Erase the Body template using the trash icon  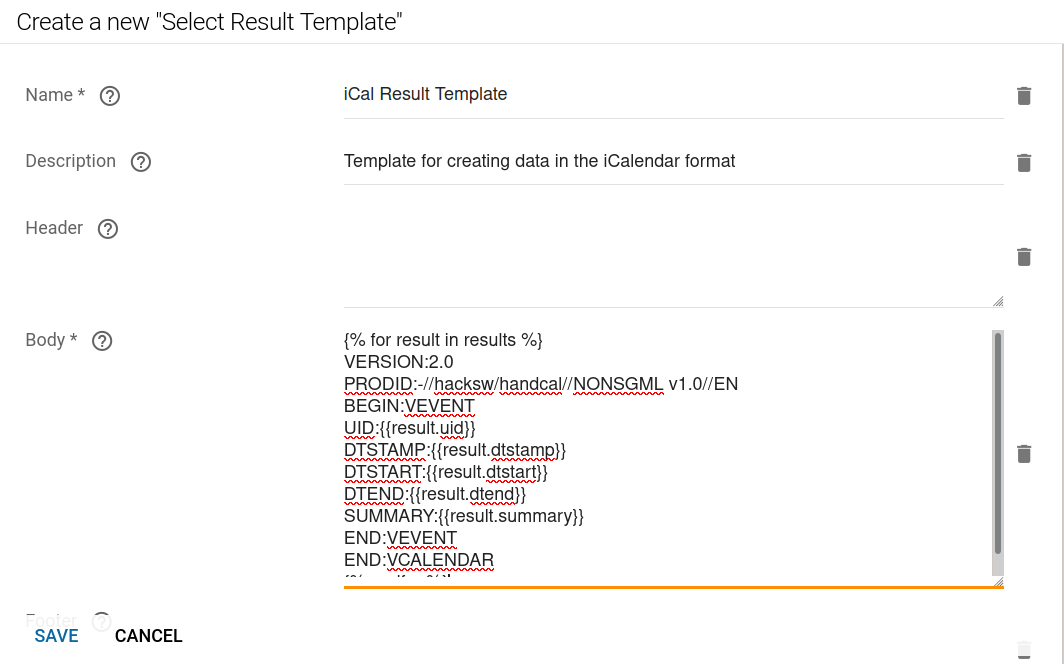click(x=1024, y=453)
